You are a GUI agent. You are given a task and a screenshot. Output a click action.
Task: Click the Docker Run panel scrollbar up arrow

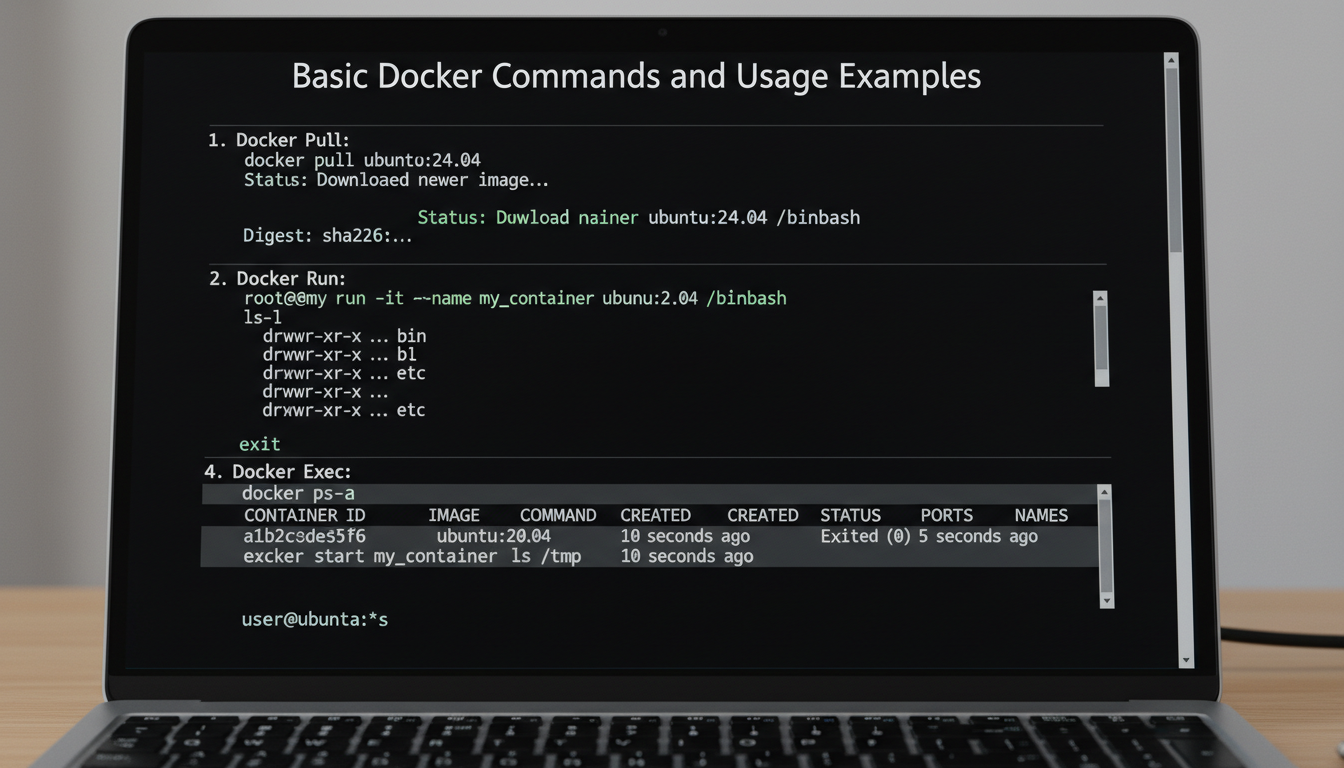coord(1101,298)
